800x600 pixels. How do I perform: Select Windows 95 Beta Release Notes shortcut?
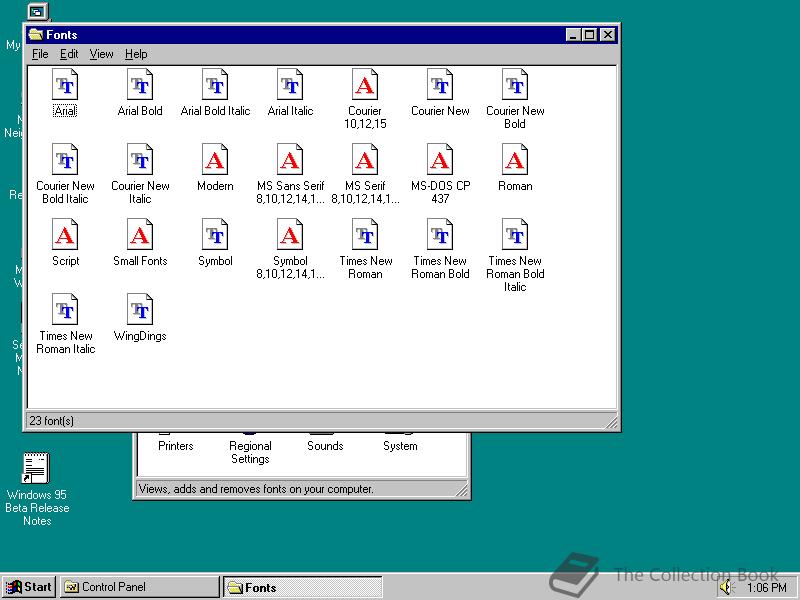click(36, 489)
